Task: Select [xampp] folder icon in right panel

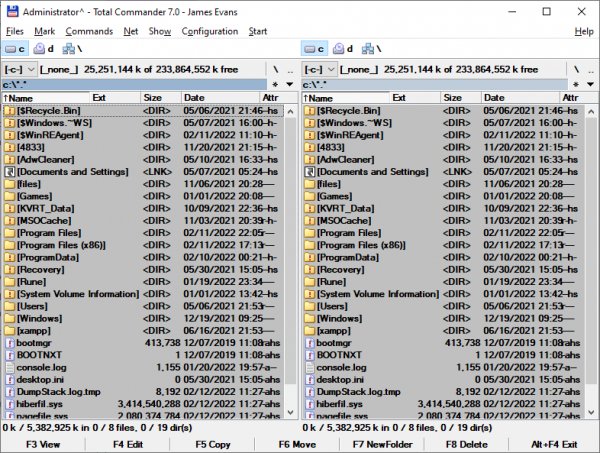Action: point(309,331)
